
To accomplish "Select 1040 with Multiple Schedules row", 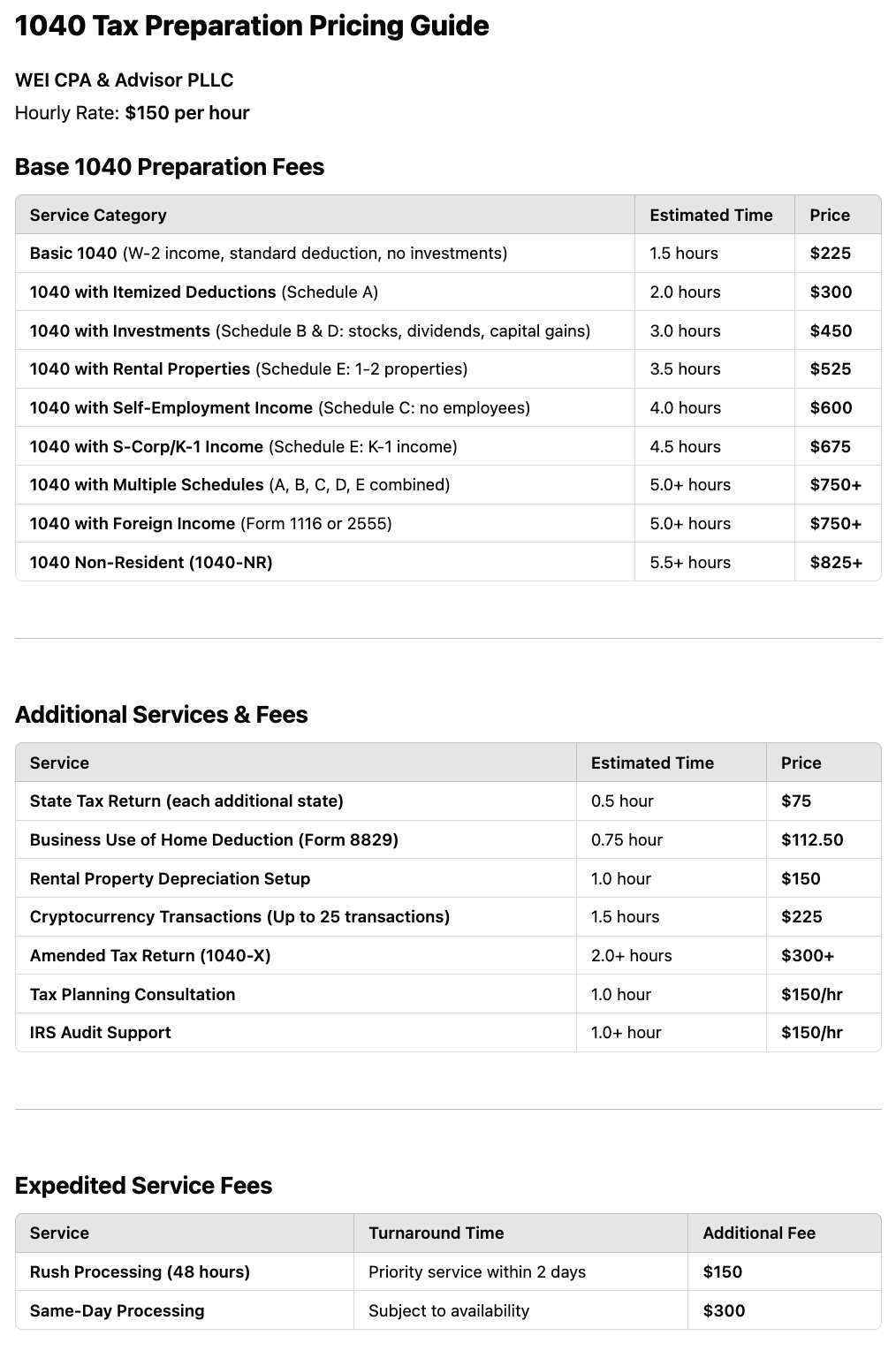I will [x=448, y=485].
